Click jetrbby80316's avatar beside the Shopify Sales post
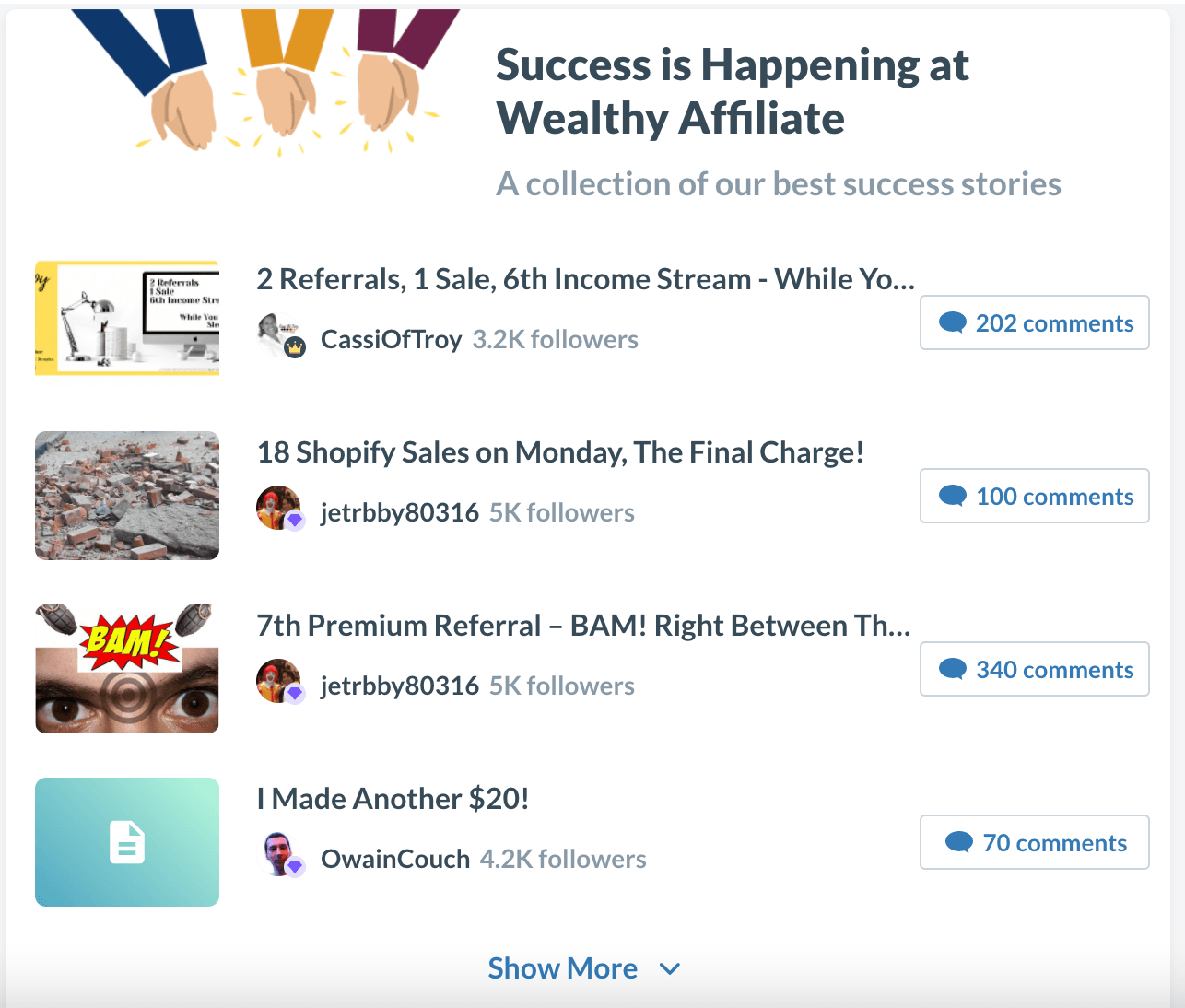Viewport: 1185px width, 1008px height. tap(278, 509)
